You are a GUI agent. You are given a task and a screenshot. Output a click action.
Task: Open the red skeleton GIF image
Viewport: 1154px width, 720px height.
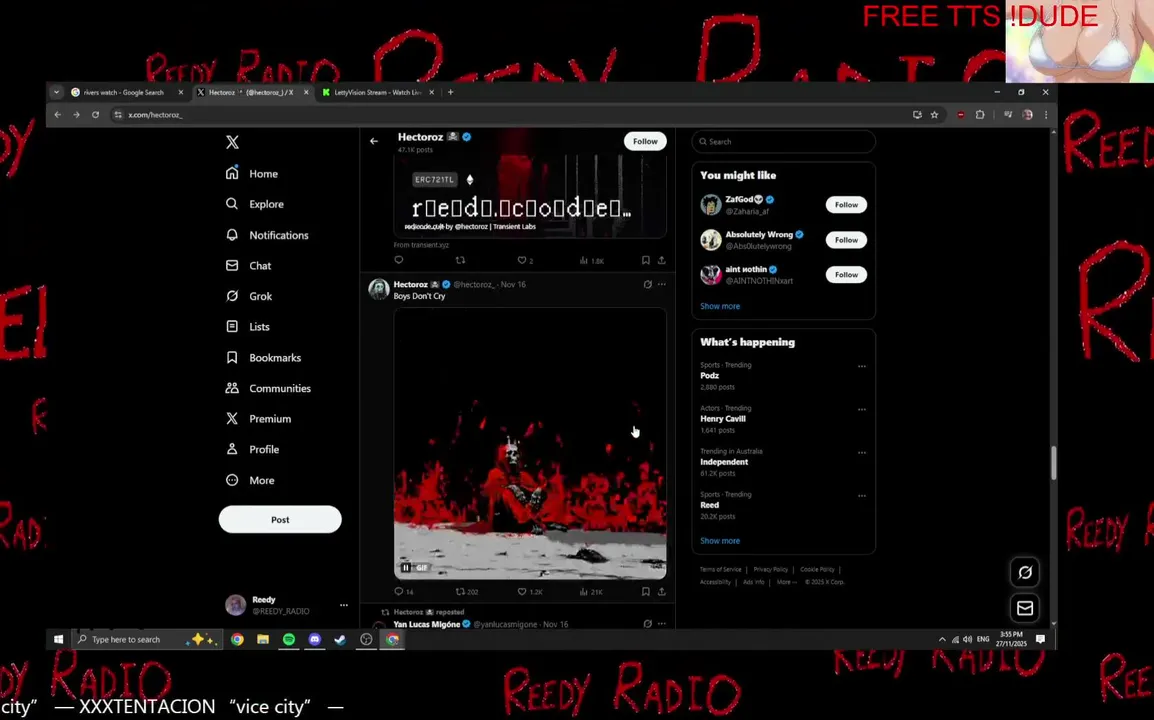tap(530, 444)
